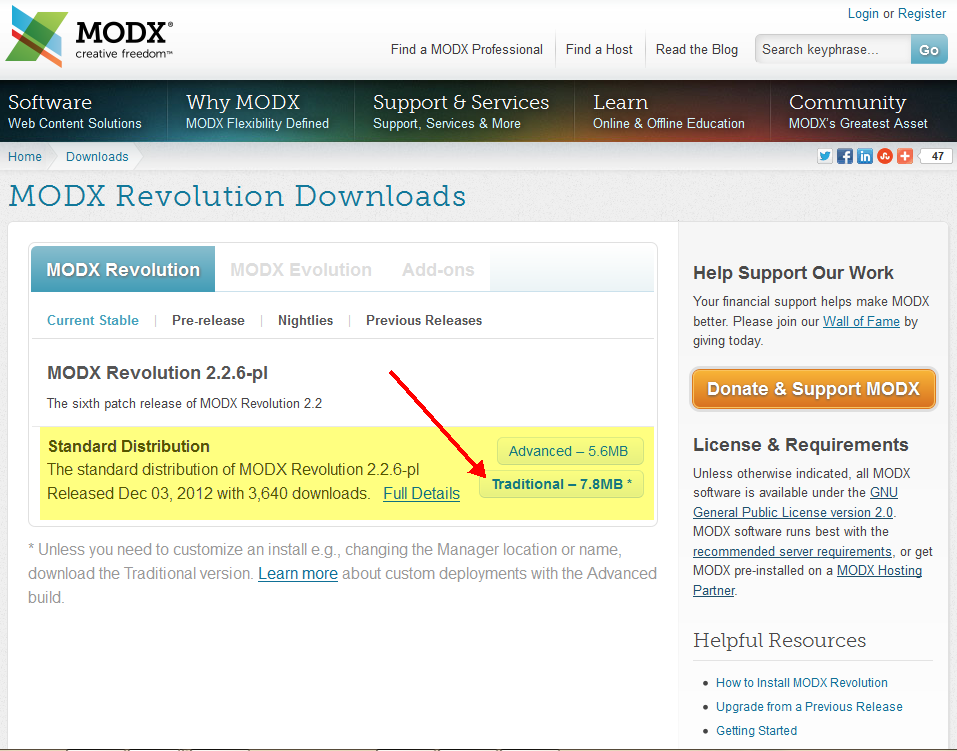The image size is (957, 751).
Task: Select the Pre-release sub-tab
Action: pos(208,321)
